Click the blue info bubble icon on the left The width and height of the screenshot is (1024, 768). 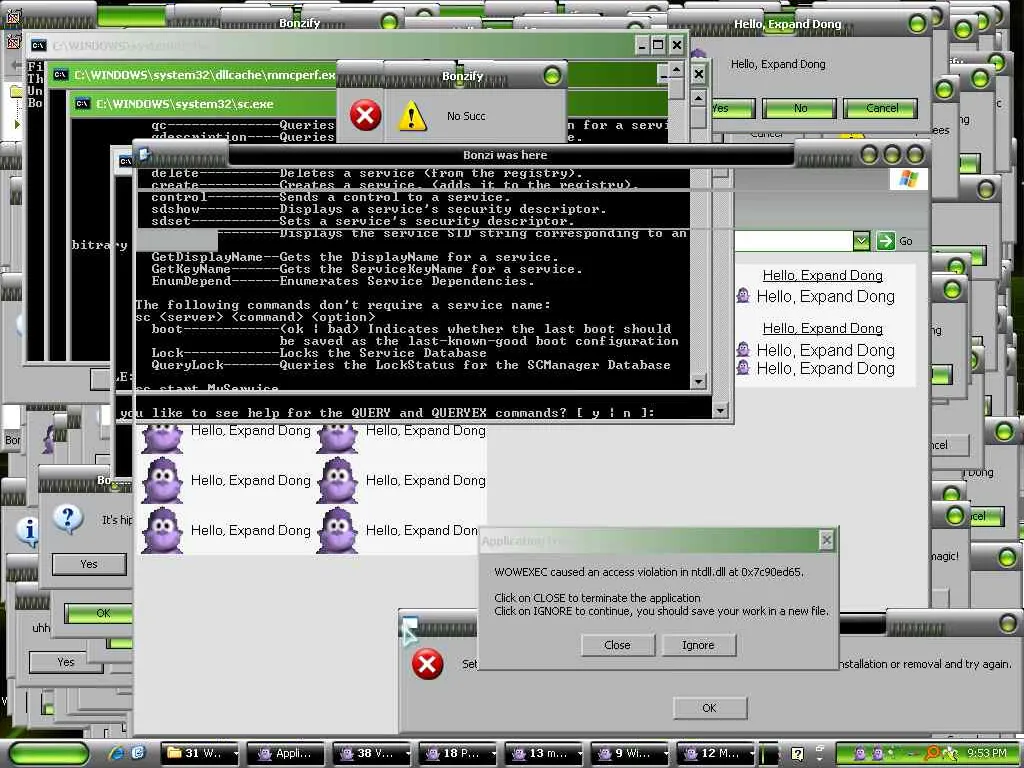tap(28, 532)
